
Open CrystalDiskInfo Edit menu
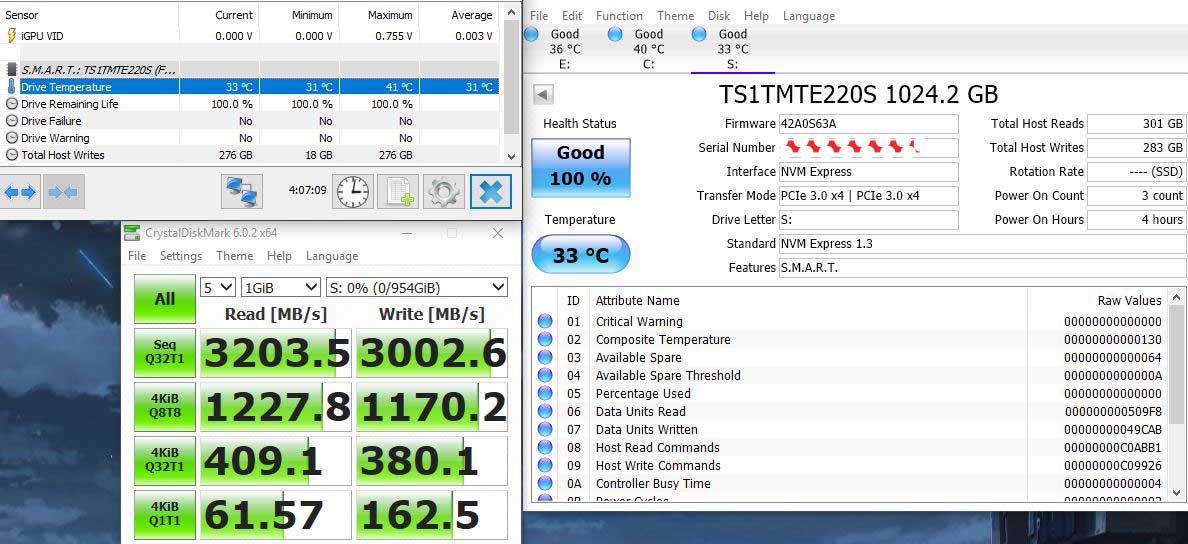pyautogui.click(x=572, y=16)
